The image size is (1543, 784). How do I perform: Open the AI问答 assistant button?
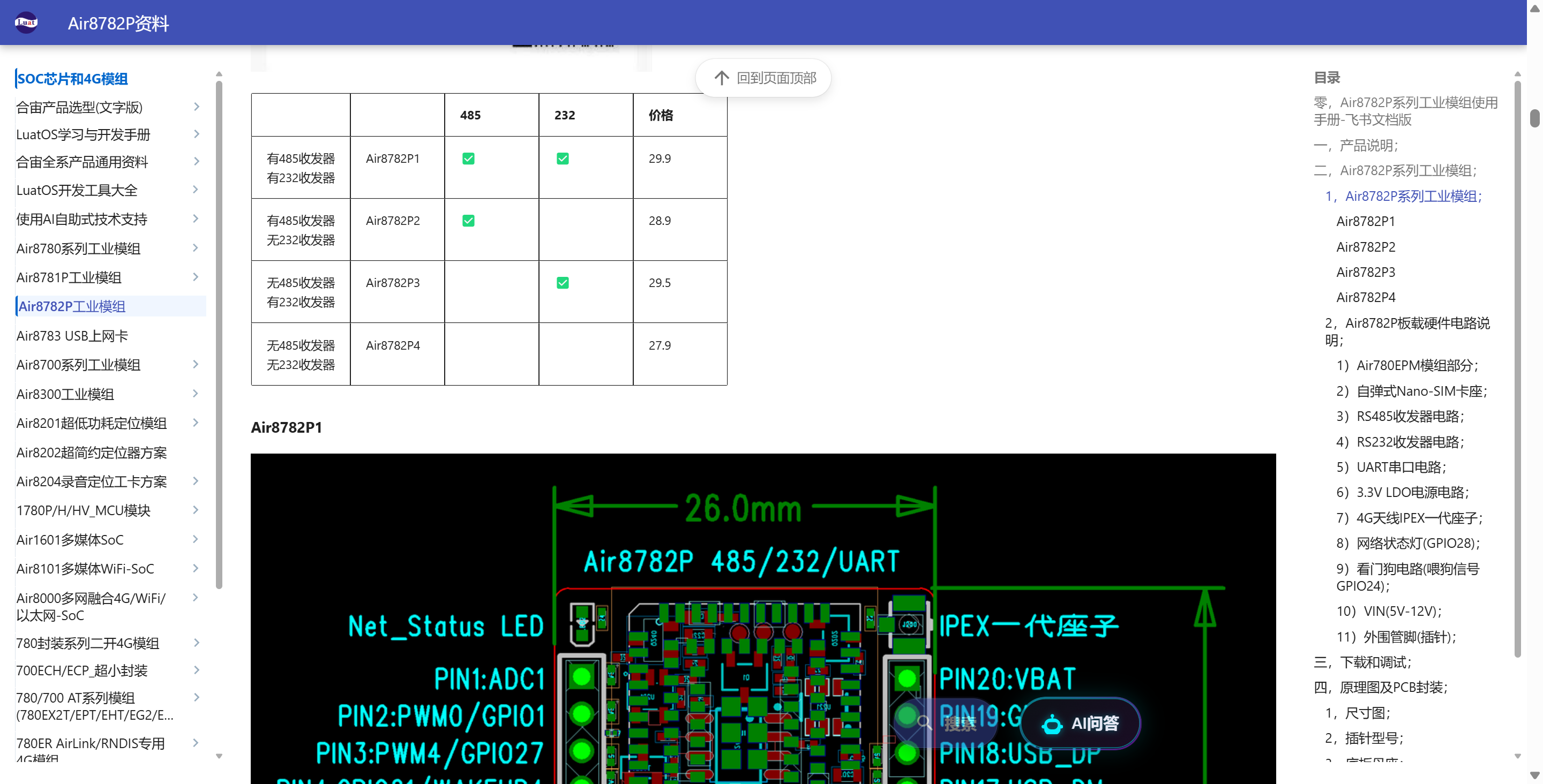click(1080, 723)
